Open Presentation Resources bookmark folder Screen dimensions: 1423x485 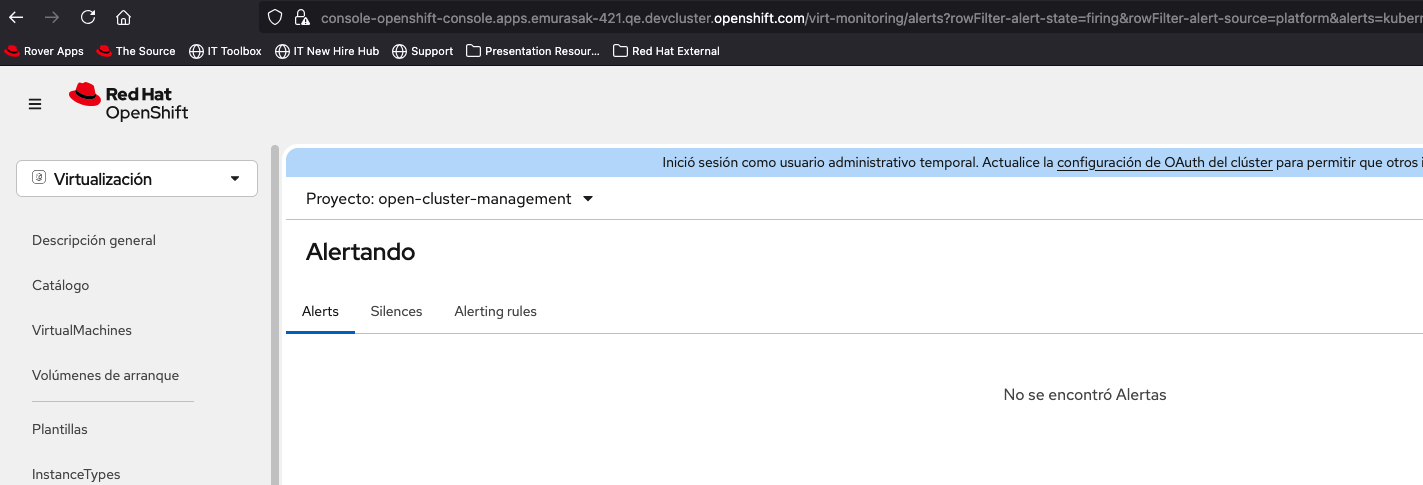pos(533,51)
